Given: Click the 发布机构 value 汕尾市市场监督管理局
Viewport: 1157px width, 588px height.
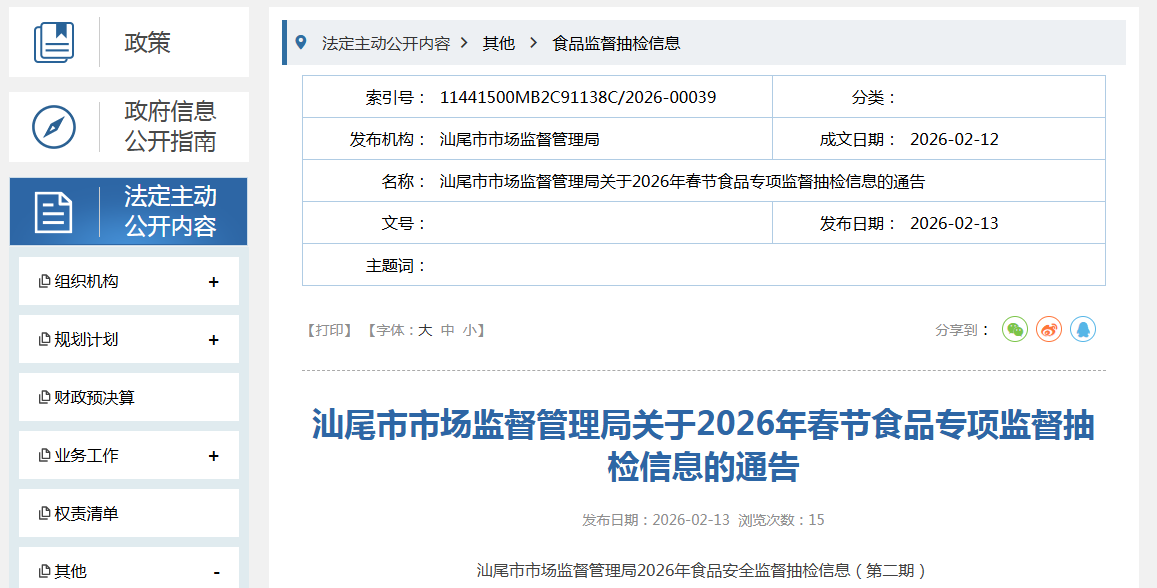Looking at the screenshot, I should pyautogui.click(x=519, y=139).
